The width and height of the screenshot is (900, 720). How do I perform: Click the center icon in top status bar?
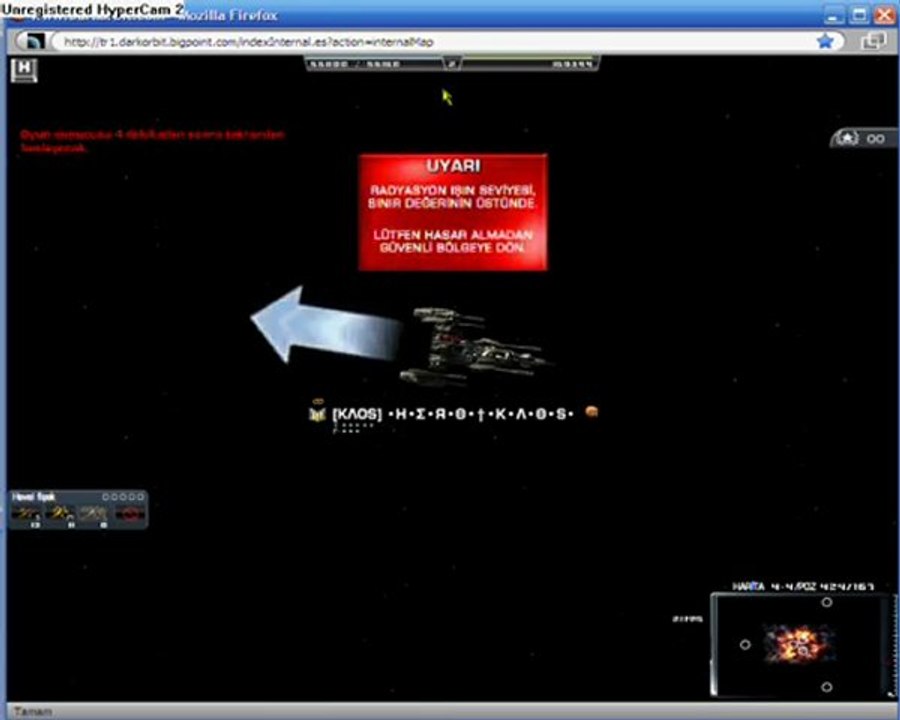pos(452,64)
